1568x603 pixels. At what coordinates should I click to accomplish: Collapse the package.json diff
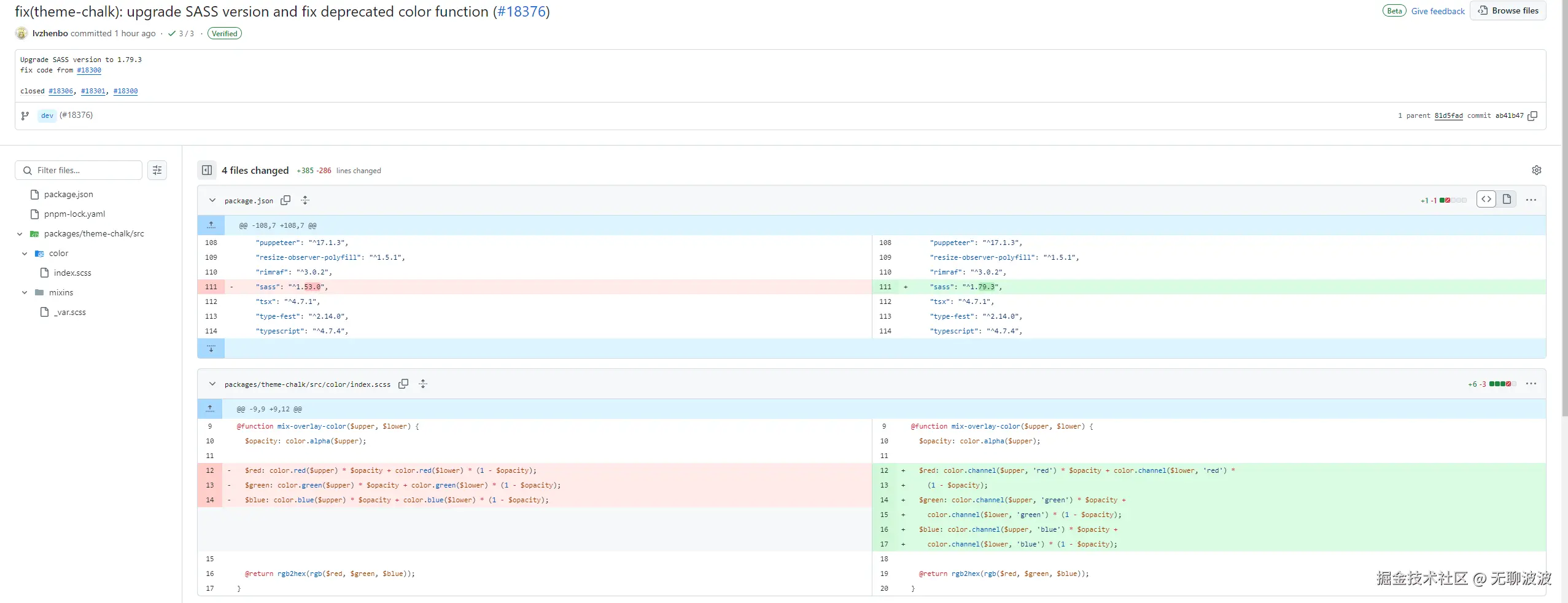(x=212, y=200)
